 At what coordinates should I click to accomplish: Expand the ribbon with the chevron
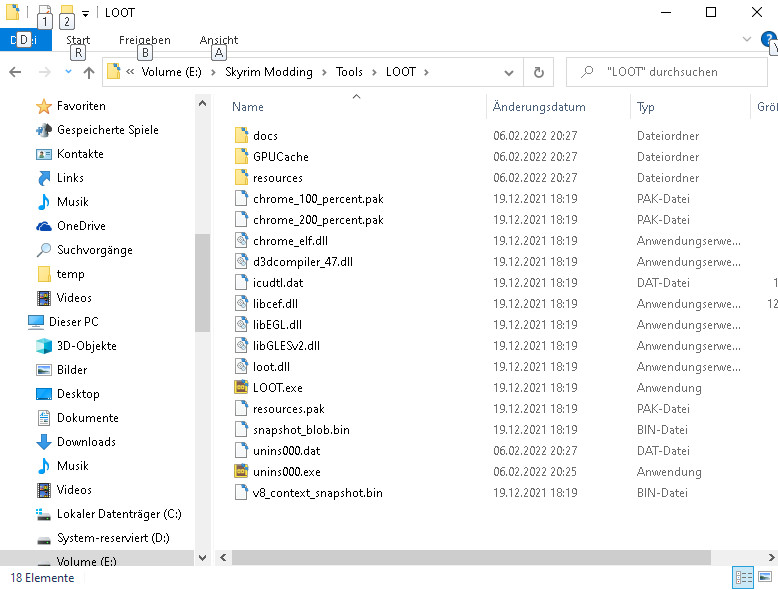747,39
